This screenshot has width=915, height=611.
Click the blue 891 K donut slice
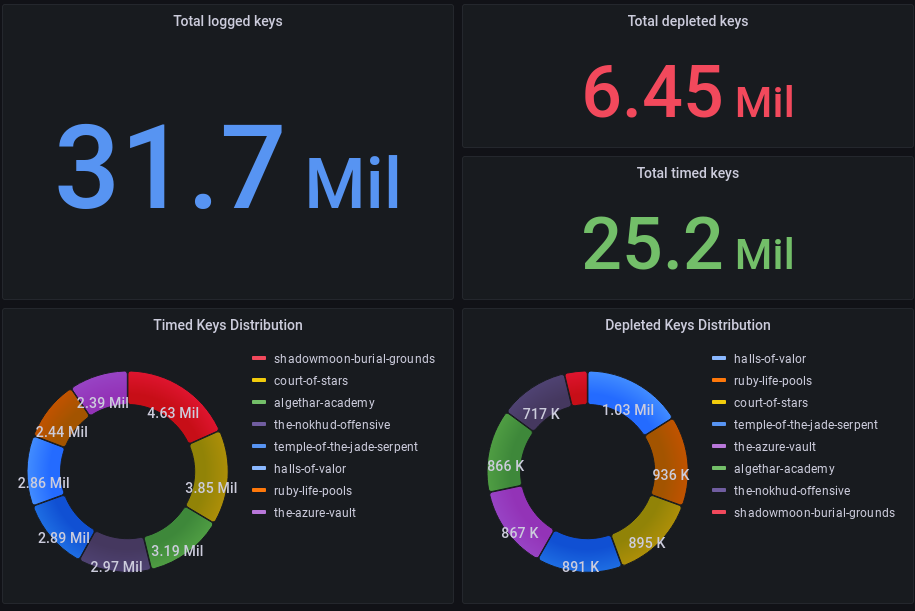579,553
